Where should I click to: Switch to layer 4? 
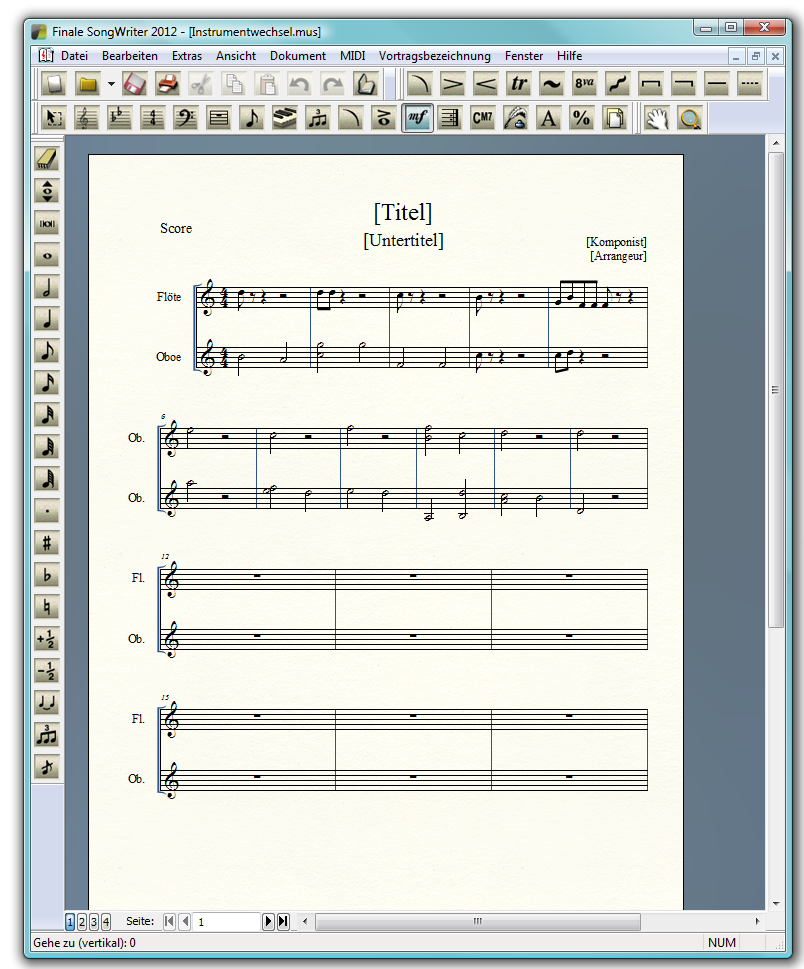pyautogui.click(x=106, y=922)
